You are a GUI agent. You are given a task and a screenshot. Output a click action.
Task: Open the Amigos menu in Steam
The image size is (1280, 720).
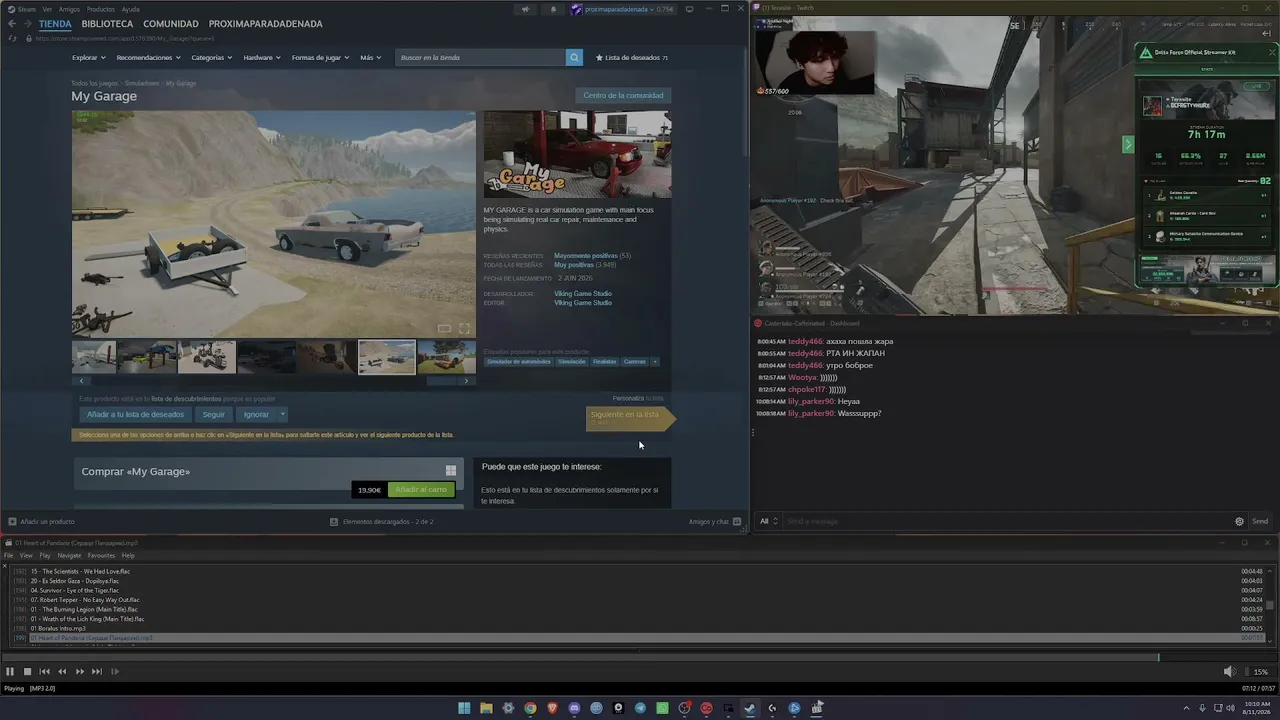(69, 9)
